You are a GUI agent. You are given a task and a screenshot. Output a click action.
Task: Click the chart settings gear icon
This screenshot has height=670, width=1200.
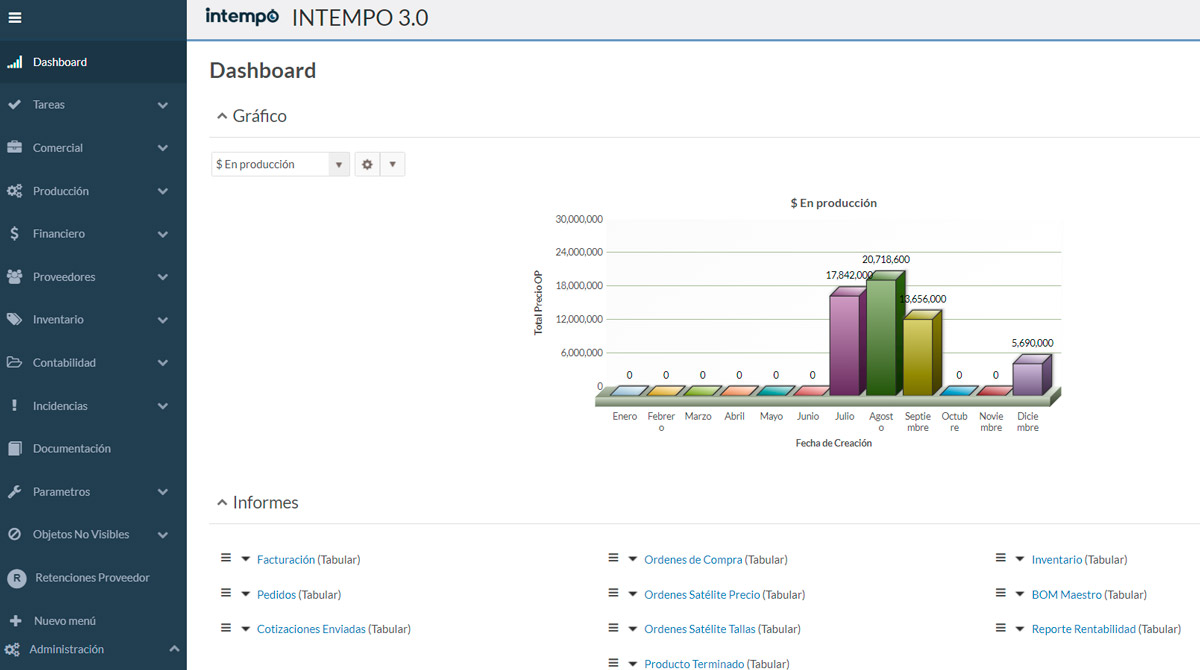tap(367, 164)
